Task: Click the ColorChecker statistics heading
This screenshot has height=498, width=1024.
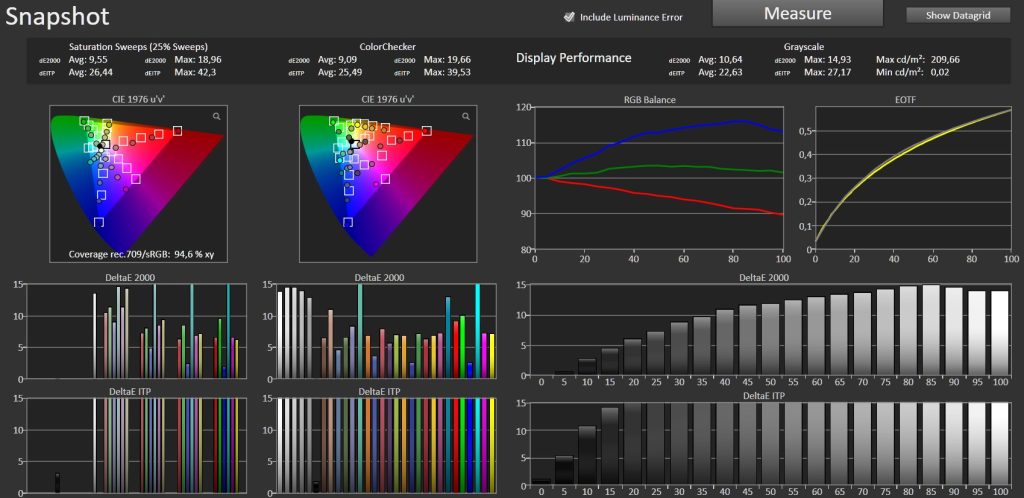Action: click(387, 47)
